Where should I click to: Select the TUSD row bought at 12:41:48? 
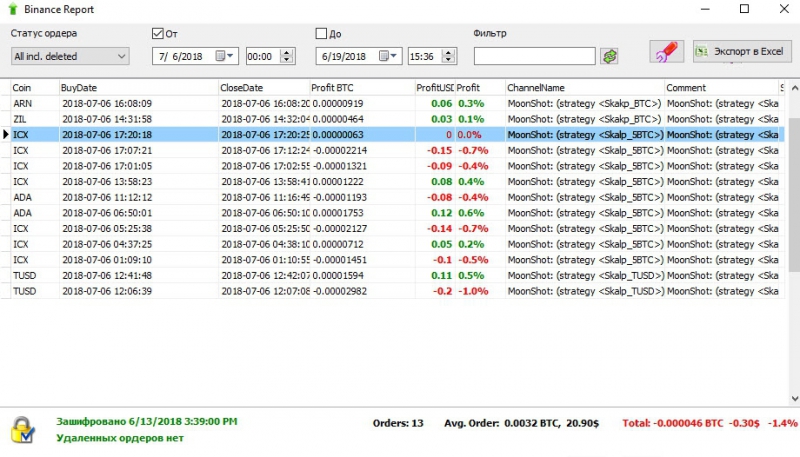click(x=392, y=275)
